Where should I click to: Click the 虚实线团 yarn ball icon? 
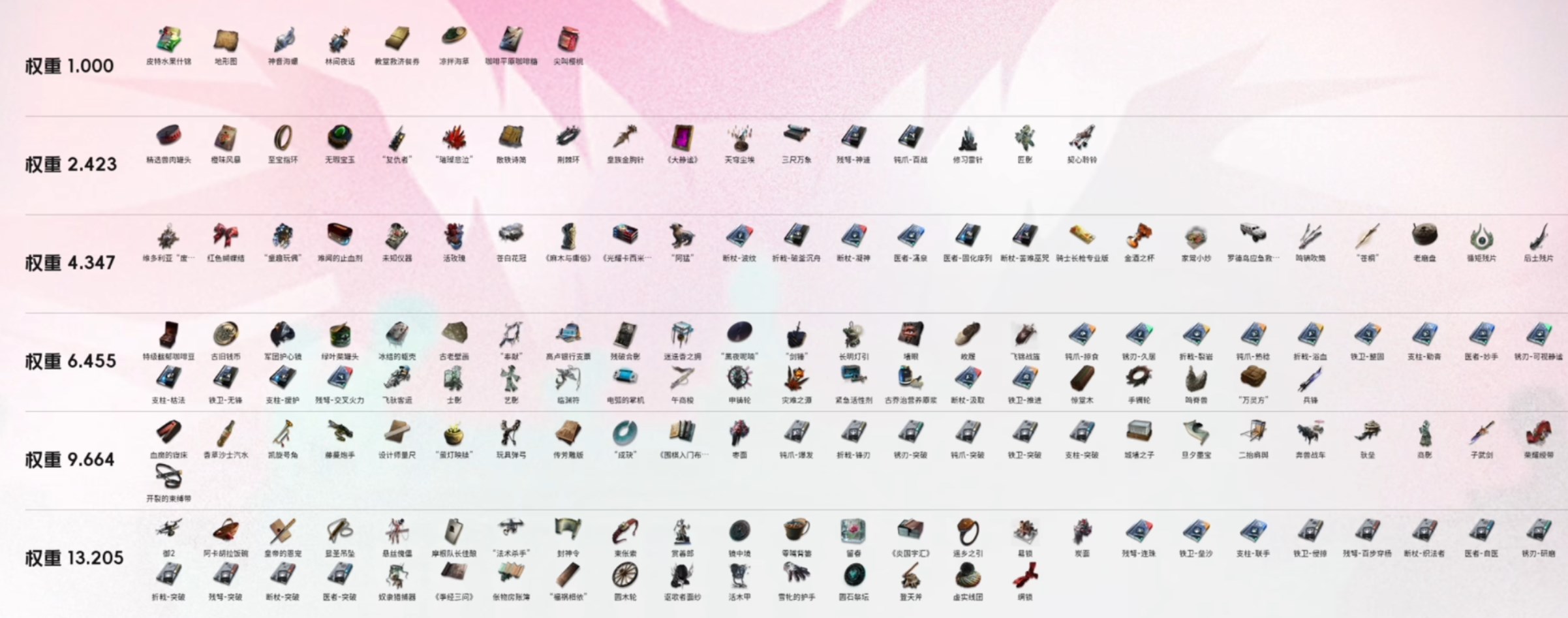coord(967,575)
